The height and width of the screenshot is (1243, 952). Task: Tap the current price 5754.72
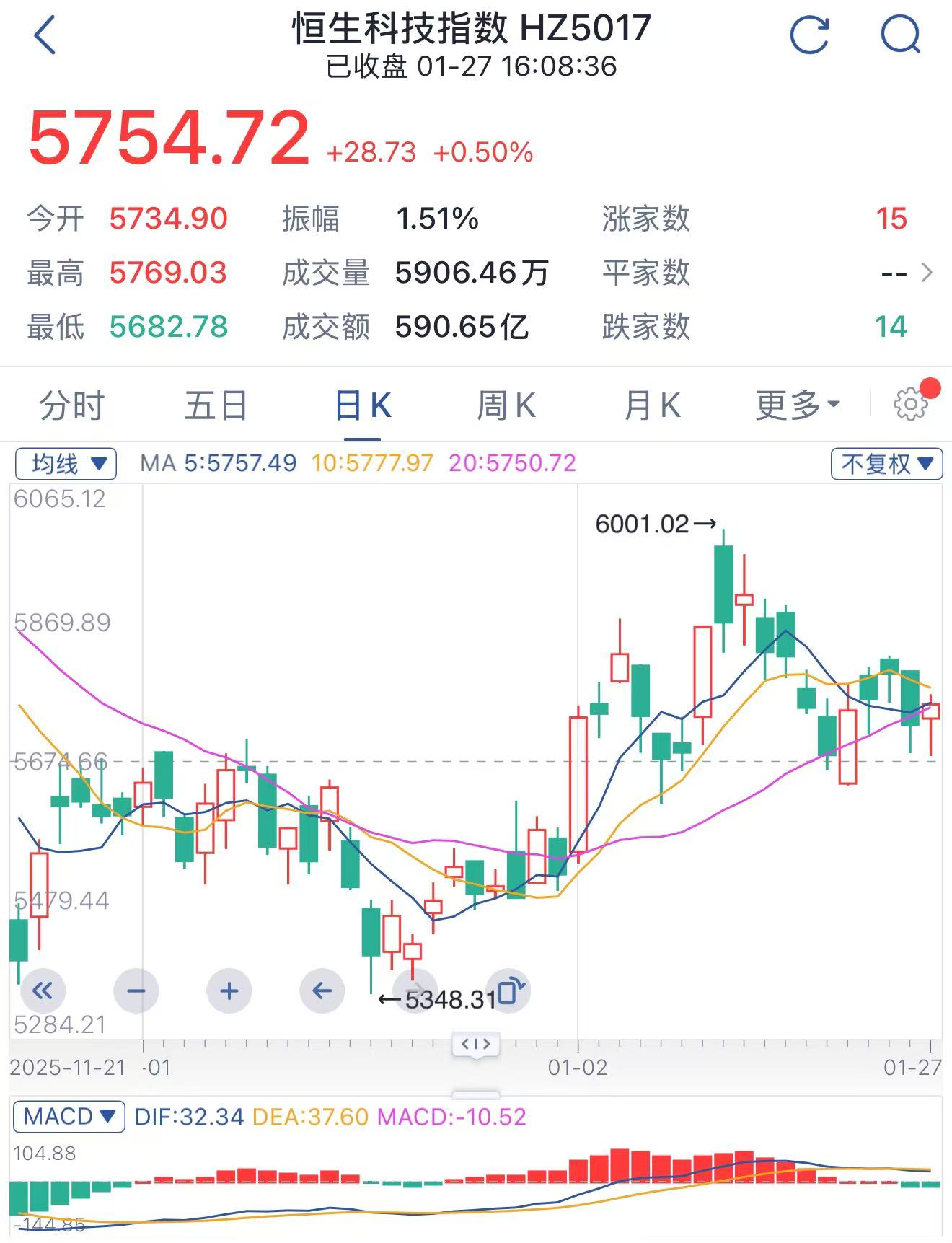coord(169,138)
